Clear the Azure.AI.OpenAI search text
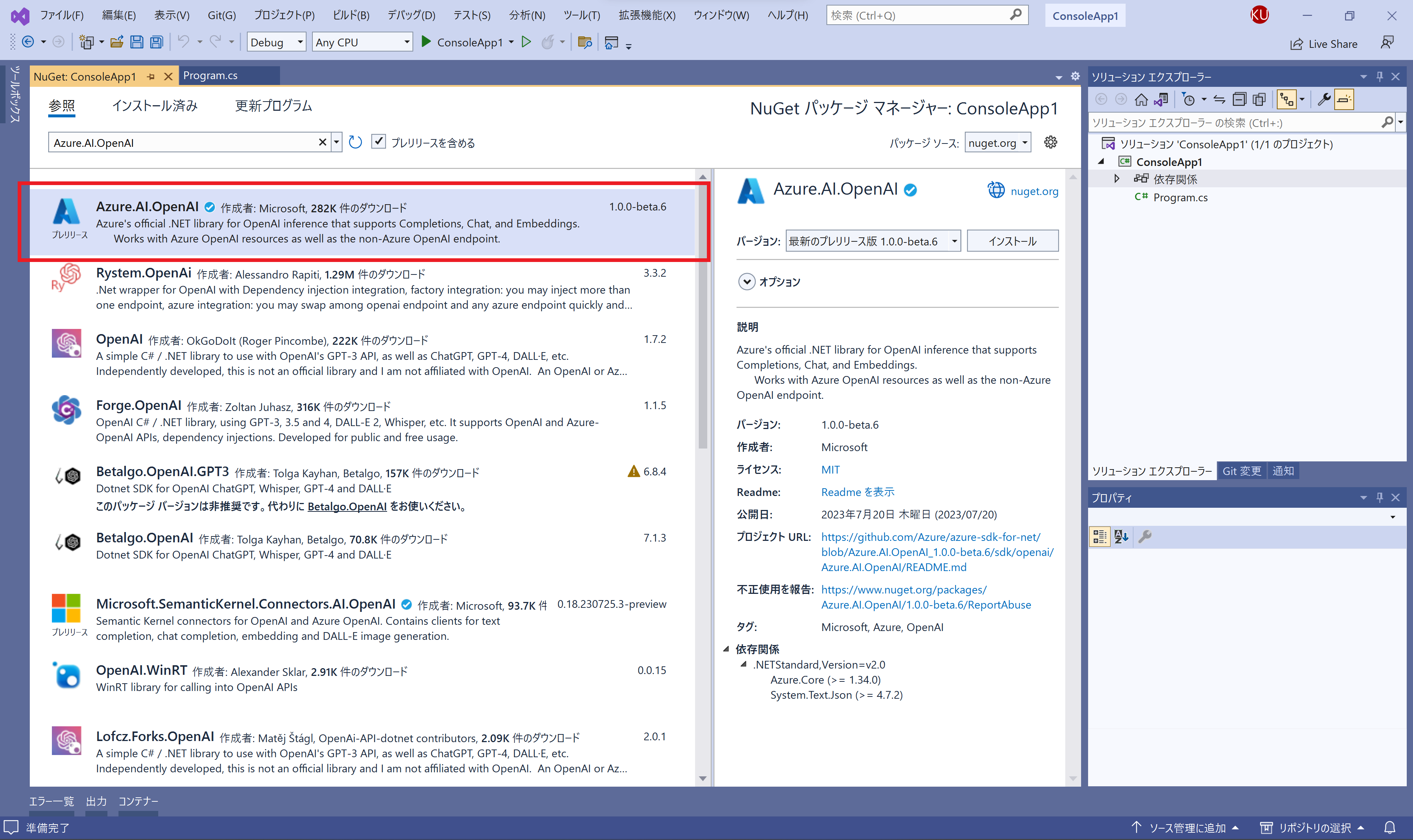This screenshot has height=840, width=1413. pyautogui.click(x=322, y=142)
